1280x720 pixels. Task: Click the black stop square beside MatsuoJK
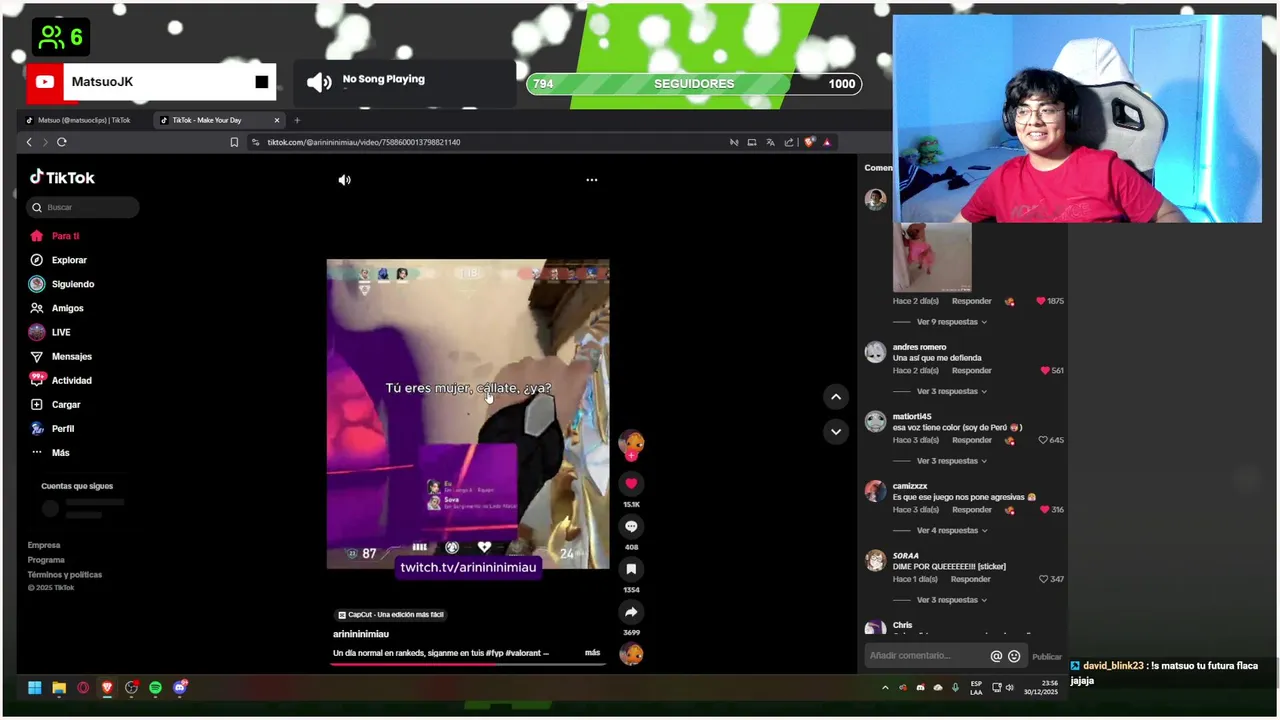click(x=261, y=82)
